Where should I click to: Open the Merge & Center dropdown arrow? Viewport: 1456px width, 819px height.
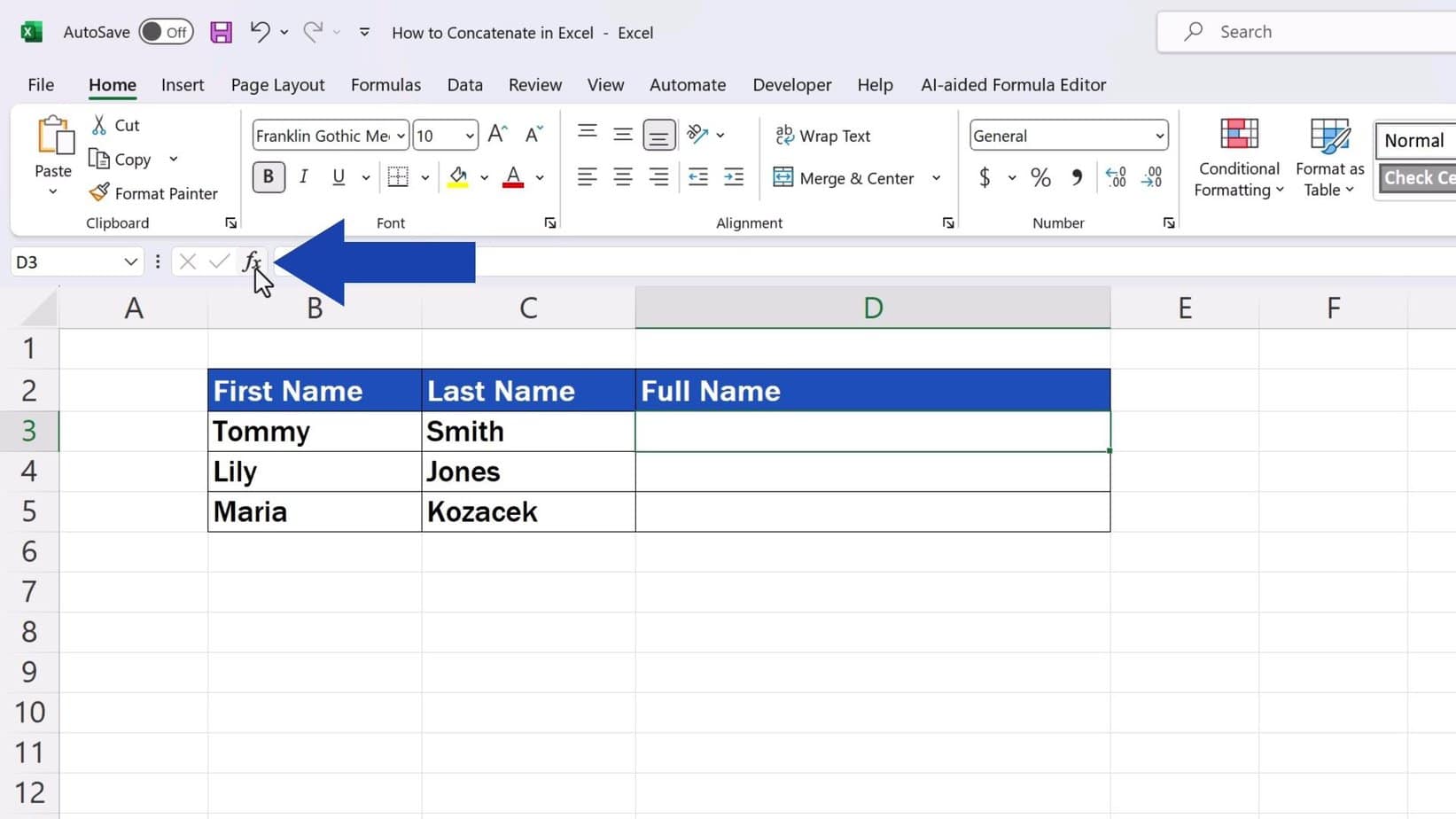click(x=937, y=177)
